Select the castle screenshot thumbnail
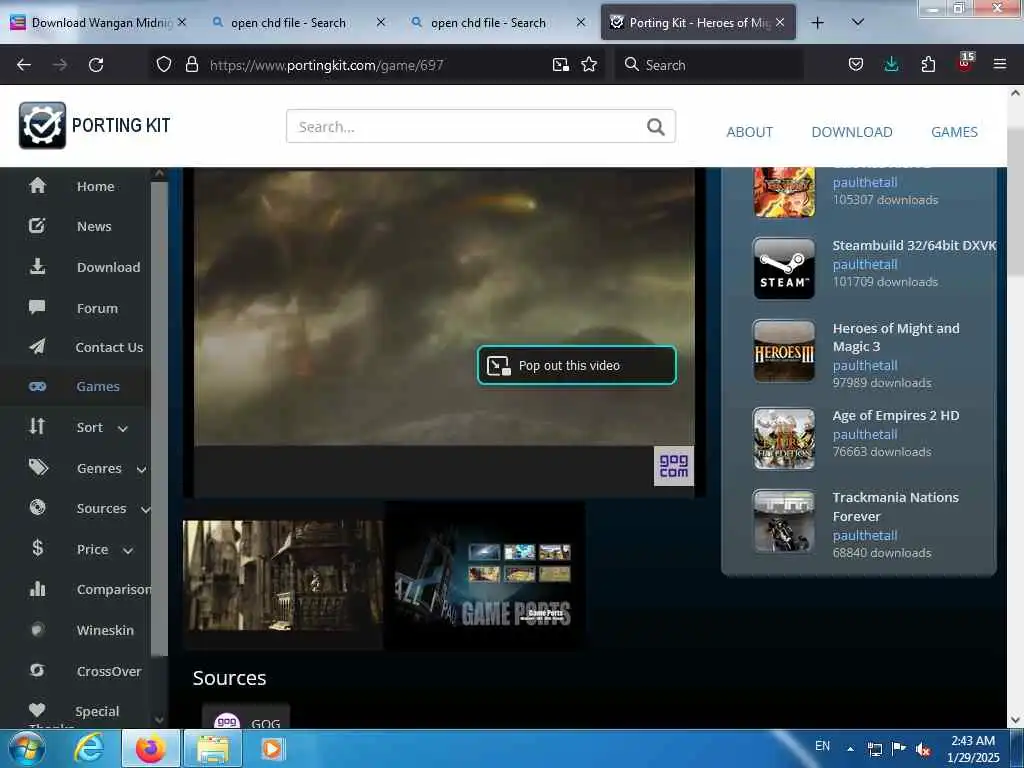Viewport: 1024px width, 768px height. point(283,575)
